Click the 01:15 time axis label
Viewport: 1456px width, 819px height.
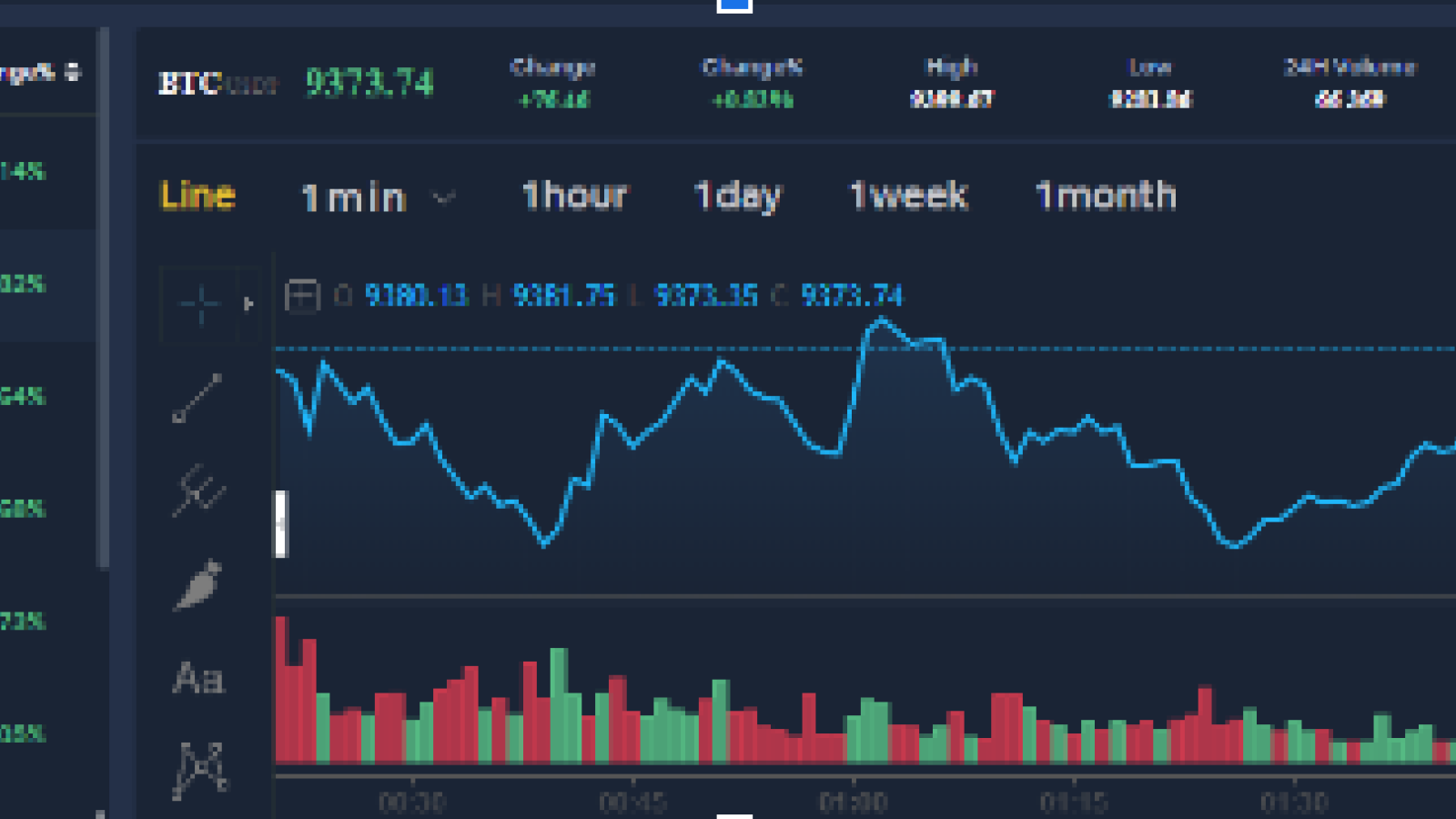click(x=1074, y=802)
